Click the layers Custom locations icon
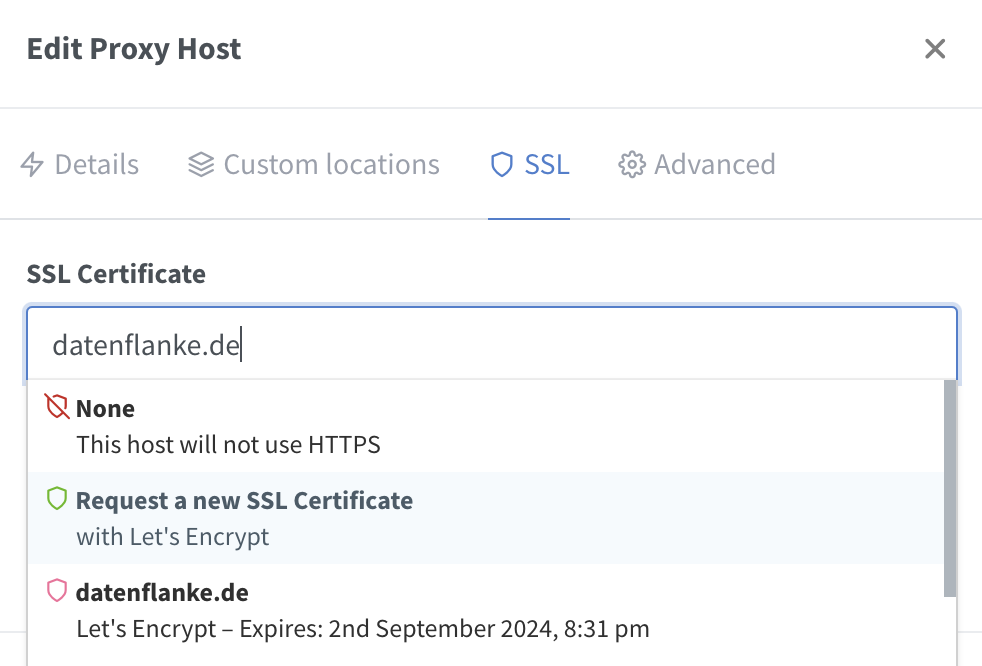 pos(201,165)
